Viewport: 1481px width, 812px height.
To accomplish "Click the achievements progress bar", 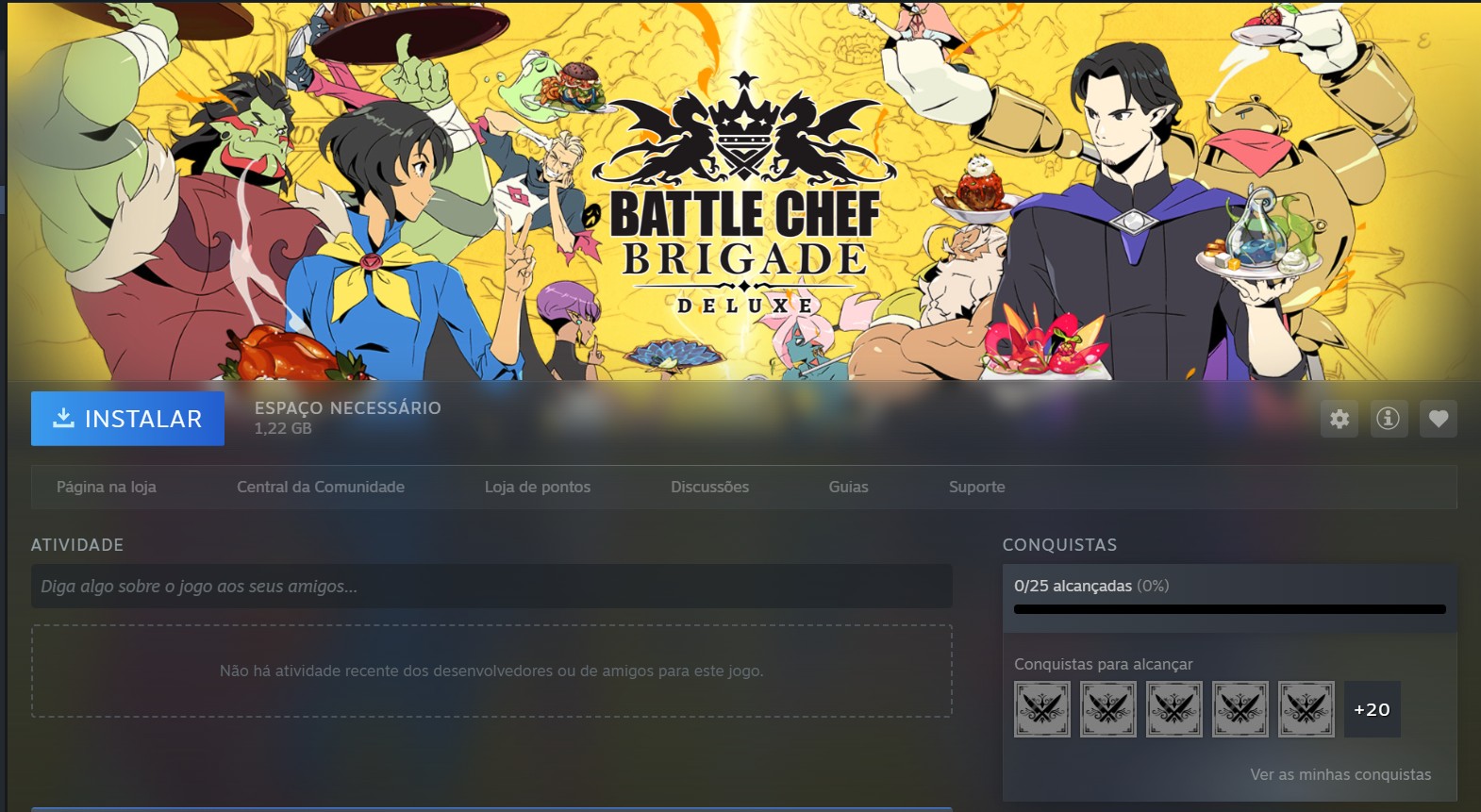I will (x=1230, y=609).
